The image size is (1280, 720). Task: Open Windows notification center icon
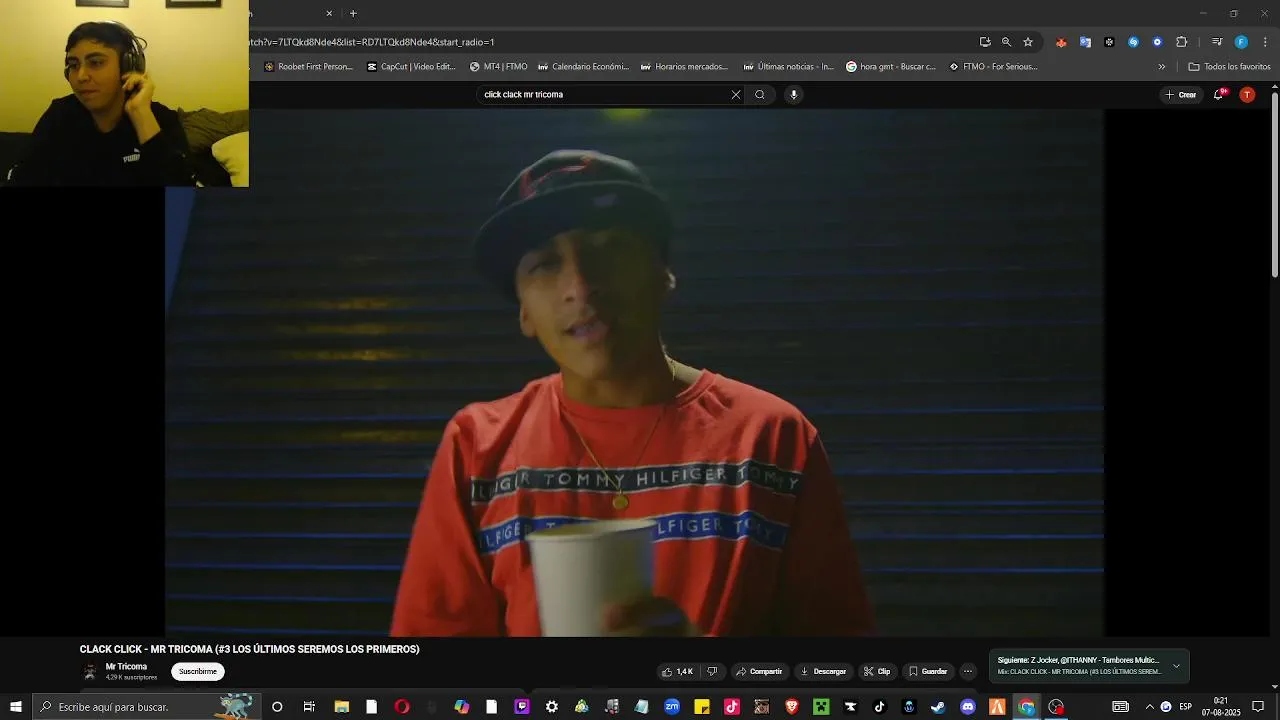pyautogui.click(x=1258, y=707)
